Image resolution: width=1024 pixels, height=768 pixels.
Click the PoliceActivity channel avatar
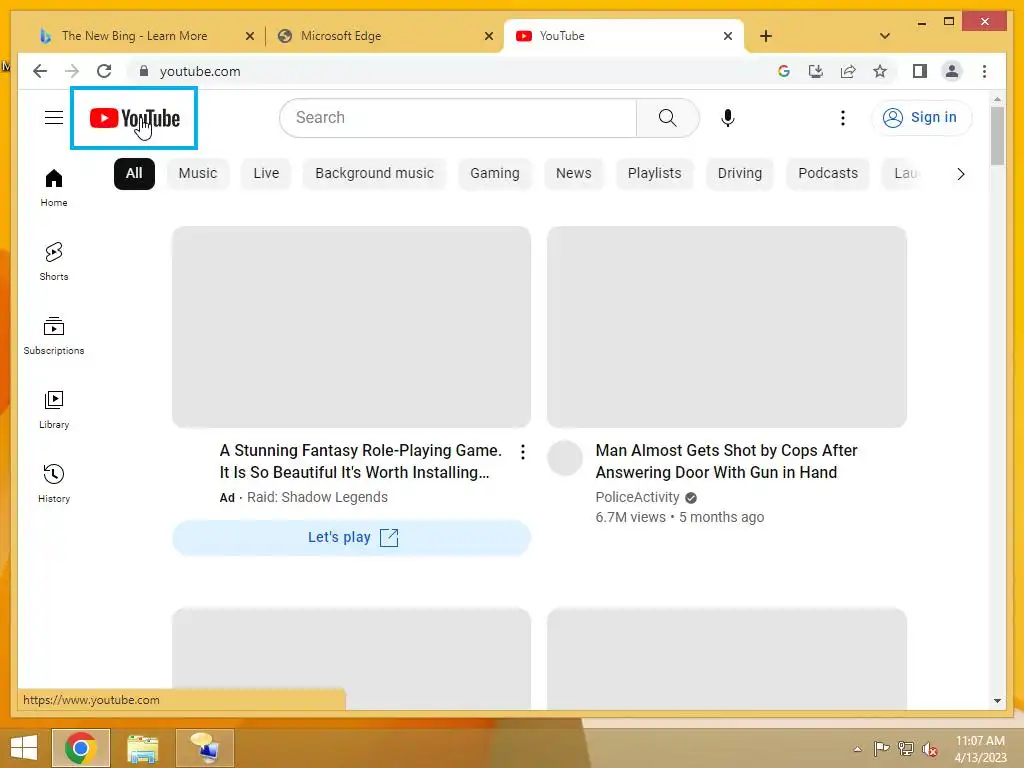(564, 457)
